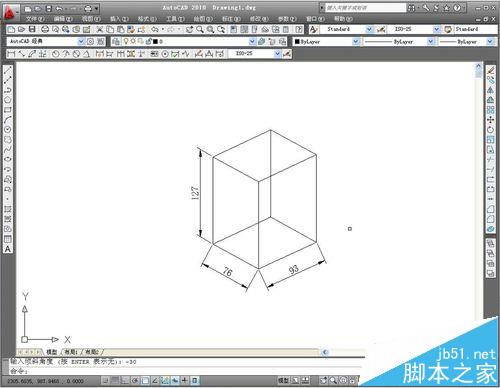
Task: Toggle Object Snap Tracking in status bar
Action: coord(155,380)
